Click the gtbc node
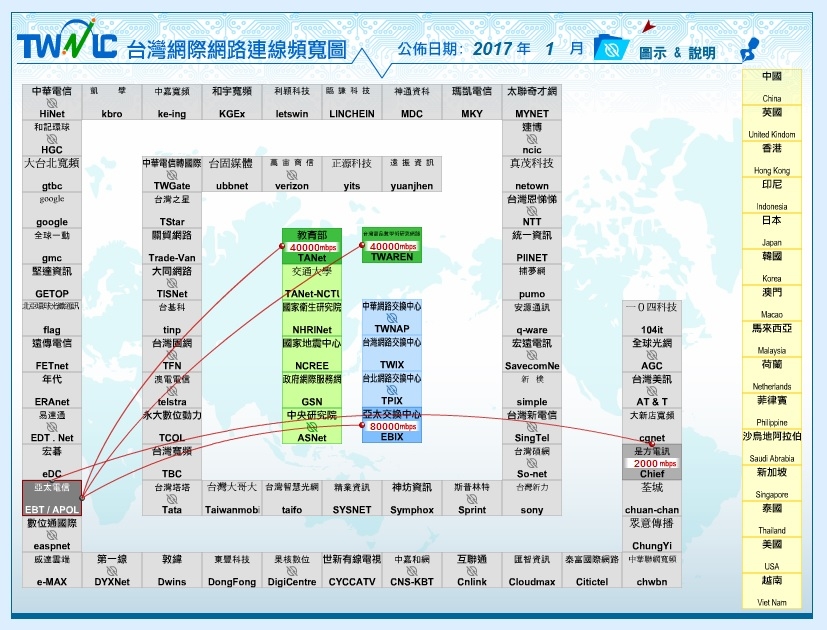 (52, 174)
